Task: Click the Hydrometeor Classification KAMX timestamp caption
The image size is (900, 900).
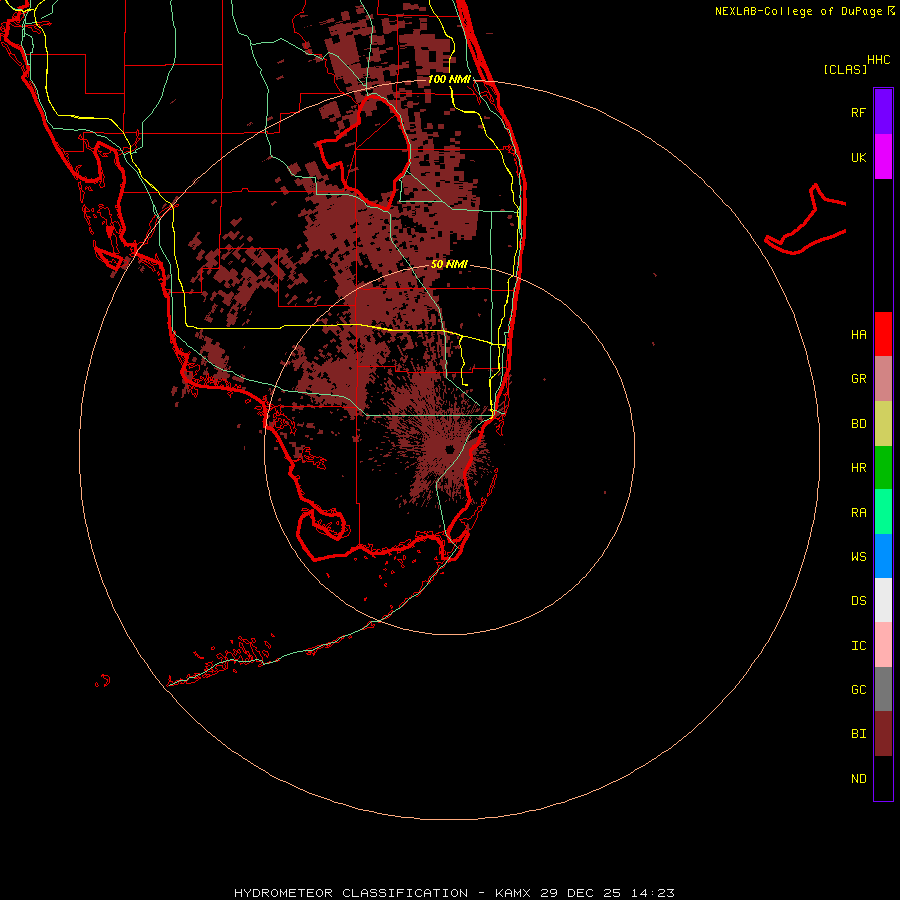Action: 454,893
